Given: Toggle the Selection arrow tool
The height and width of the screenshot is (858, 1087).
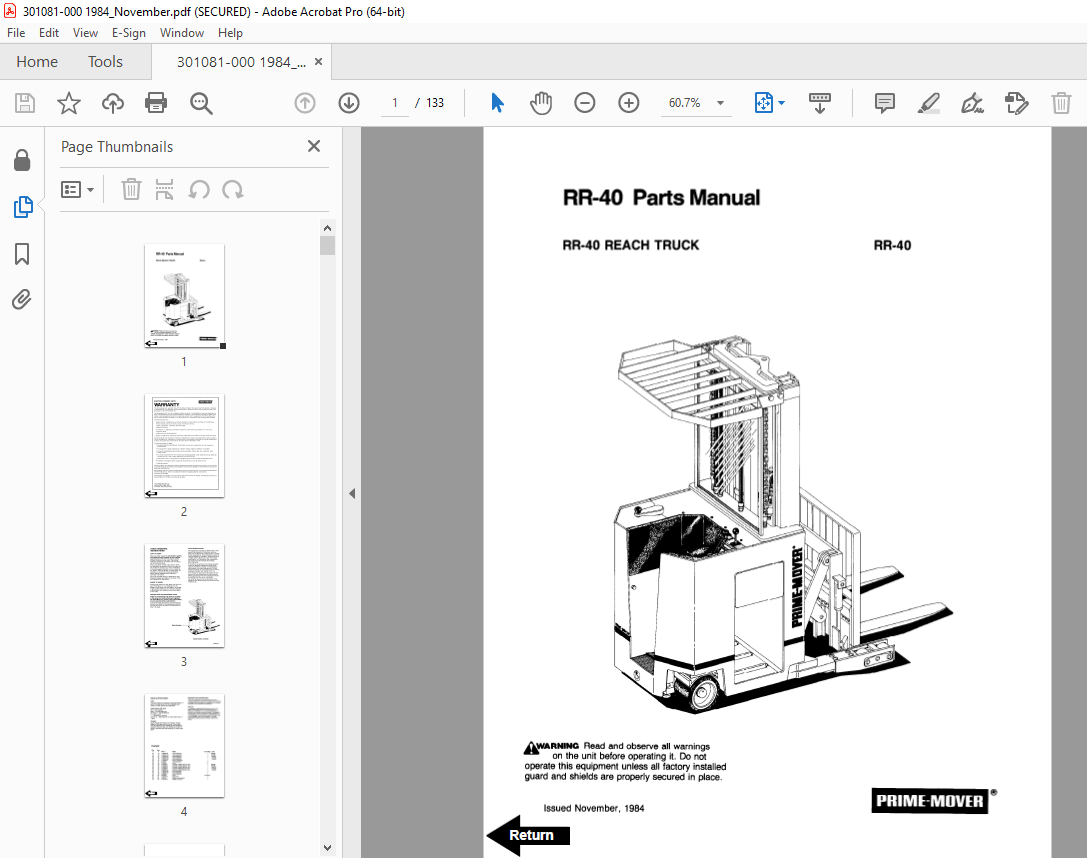Looking at the screenshot, I should click(497, 102).
